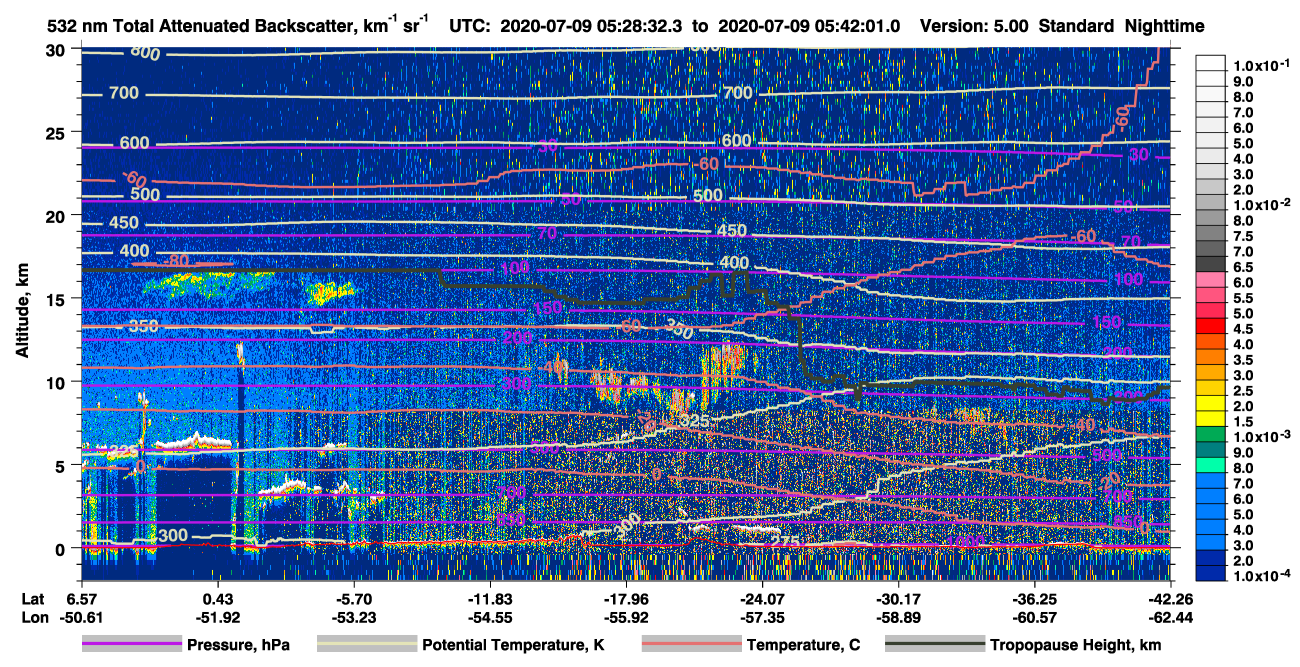Click the latitude value -24.07
The image size is (1300, 667).
click(x=762, y=599)
